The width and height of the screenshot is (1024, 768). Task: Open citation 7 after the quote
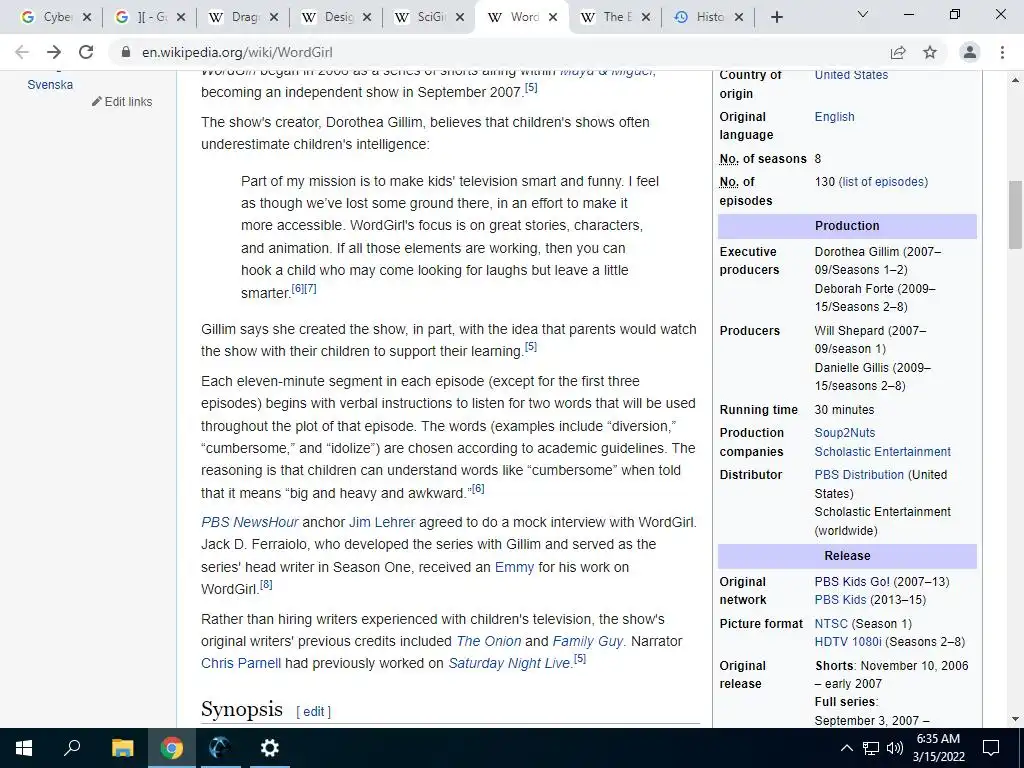310,288
